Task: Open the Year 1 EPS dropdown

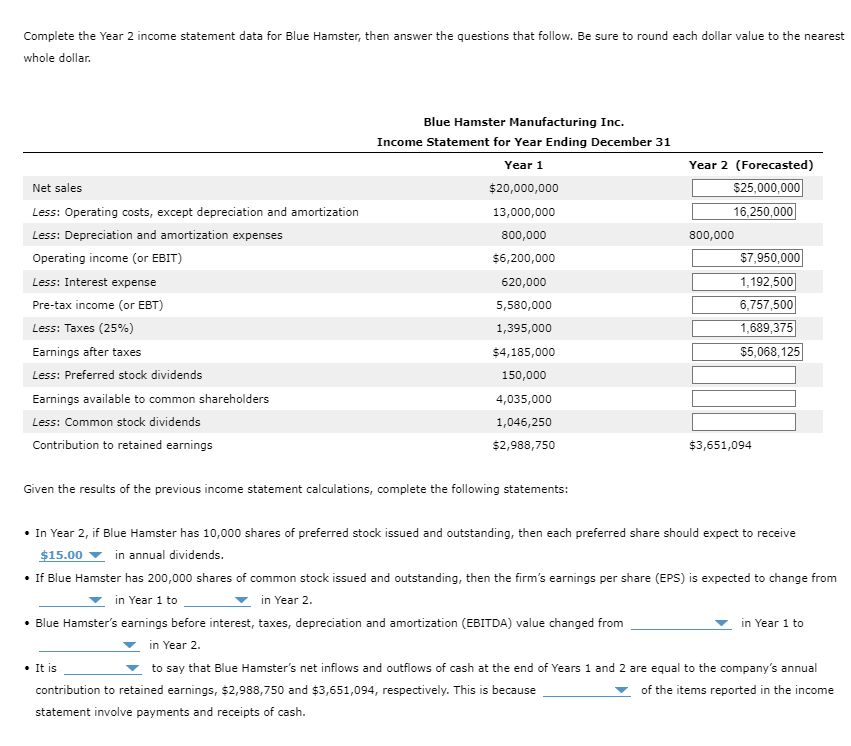Action: click(67, 600)
